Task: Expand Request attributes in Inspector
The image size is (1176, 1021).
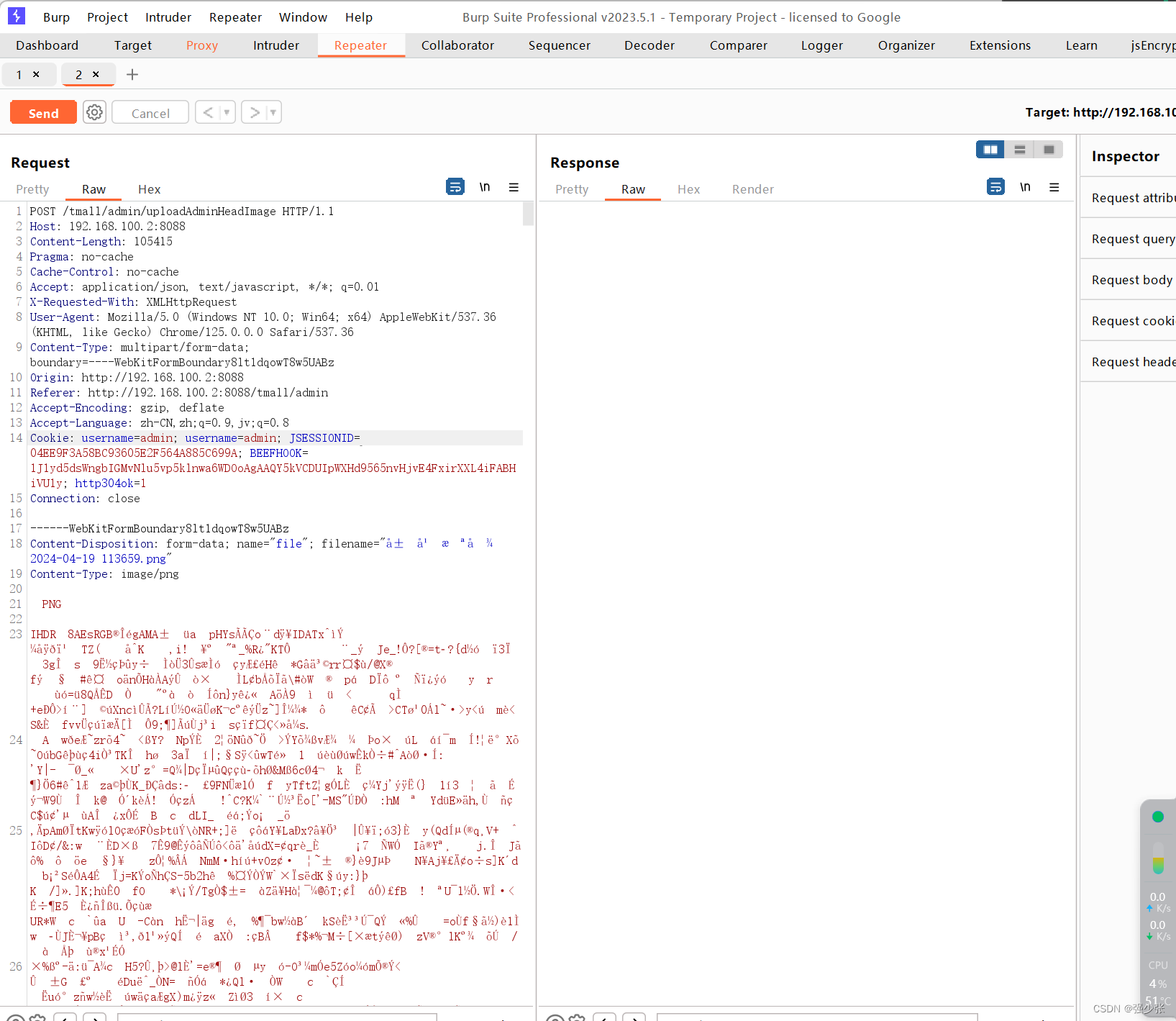Action: pyautogui.click(x=1129, y=198)
